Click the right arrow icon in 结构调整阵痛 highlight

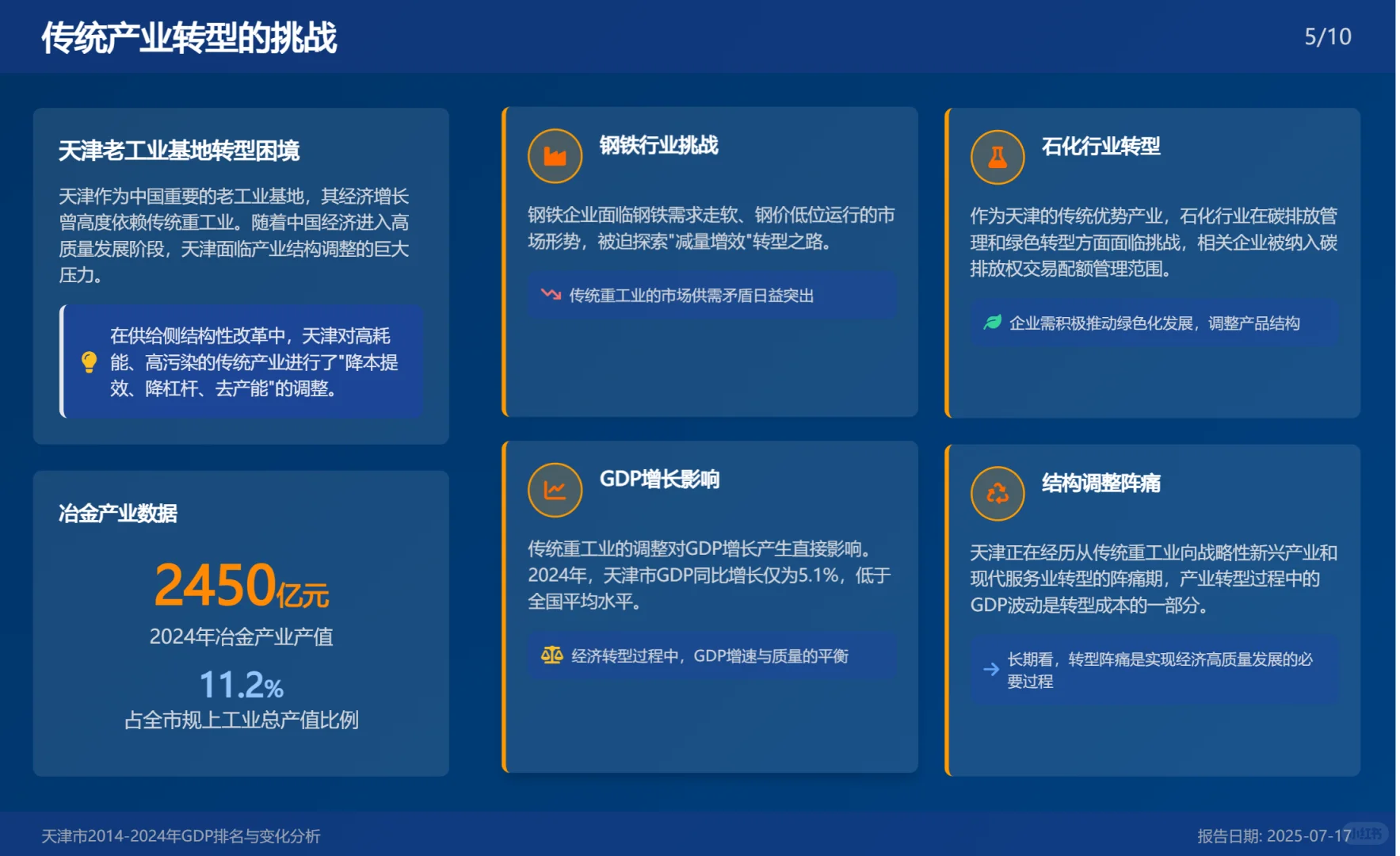pos(990,669)
